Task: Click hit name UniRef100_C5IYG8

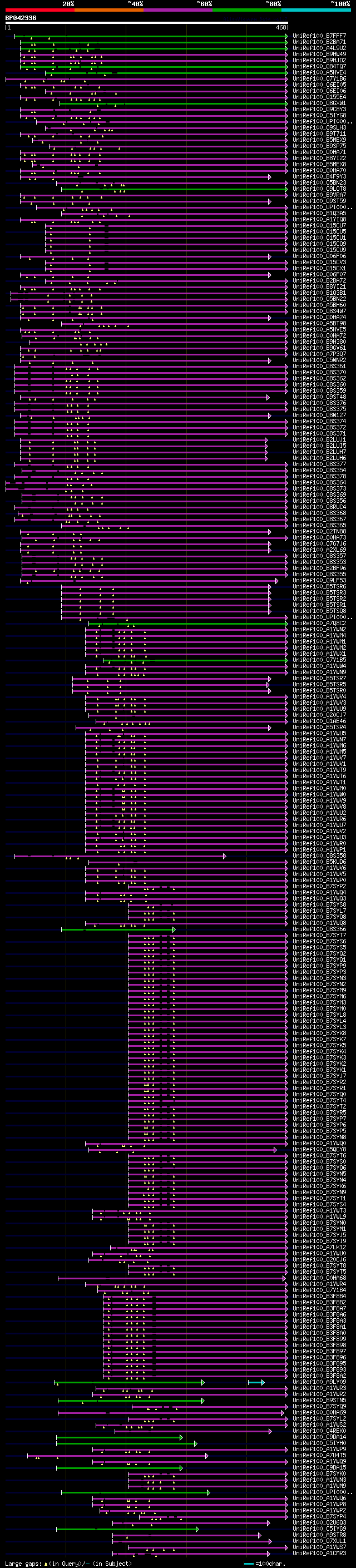Action: point(319,116)
